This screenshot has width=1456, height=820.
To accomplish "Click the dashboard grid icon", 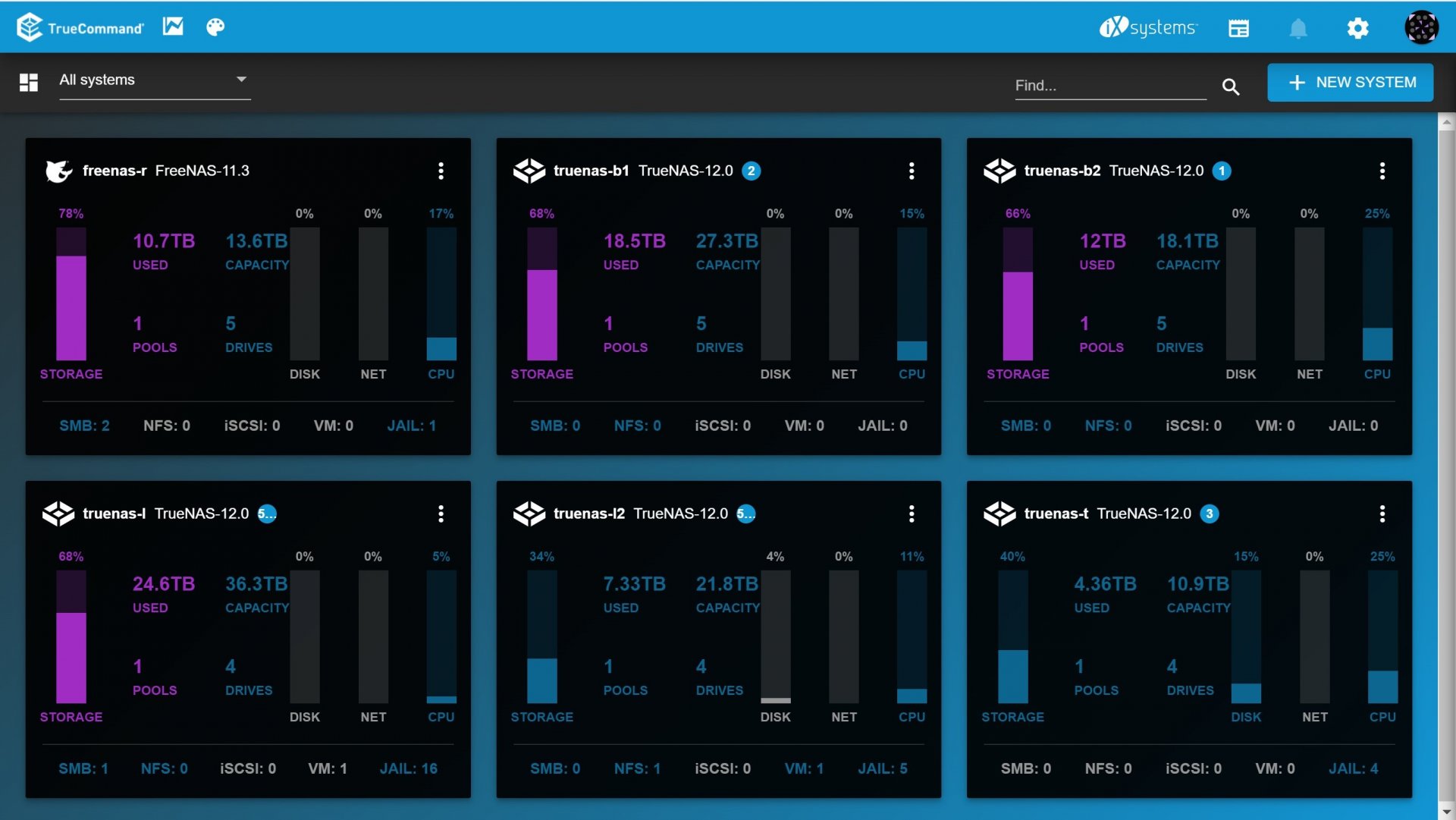I will [x=29, y=82].
